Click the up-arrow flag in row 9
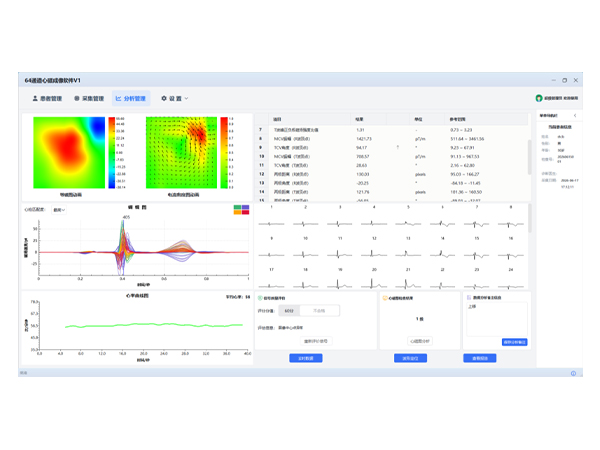The width and height of the screenshot is (600, 450). pyautogui.click(x=398, y=147)
